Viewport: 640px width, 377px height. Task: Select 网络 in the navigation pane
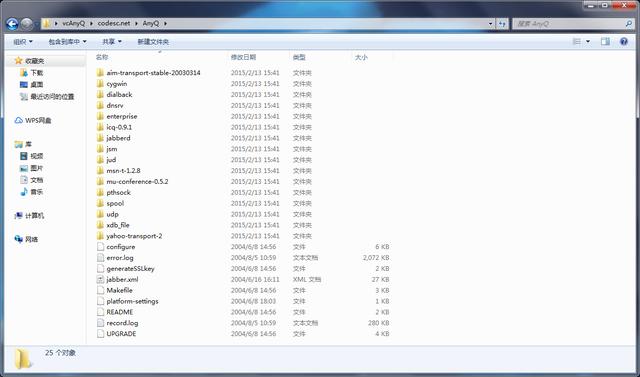click(x=31, y=239)
